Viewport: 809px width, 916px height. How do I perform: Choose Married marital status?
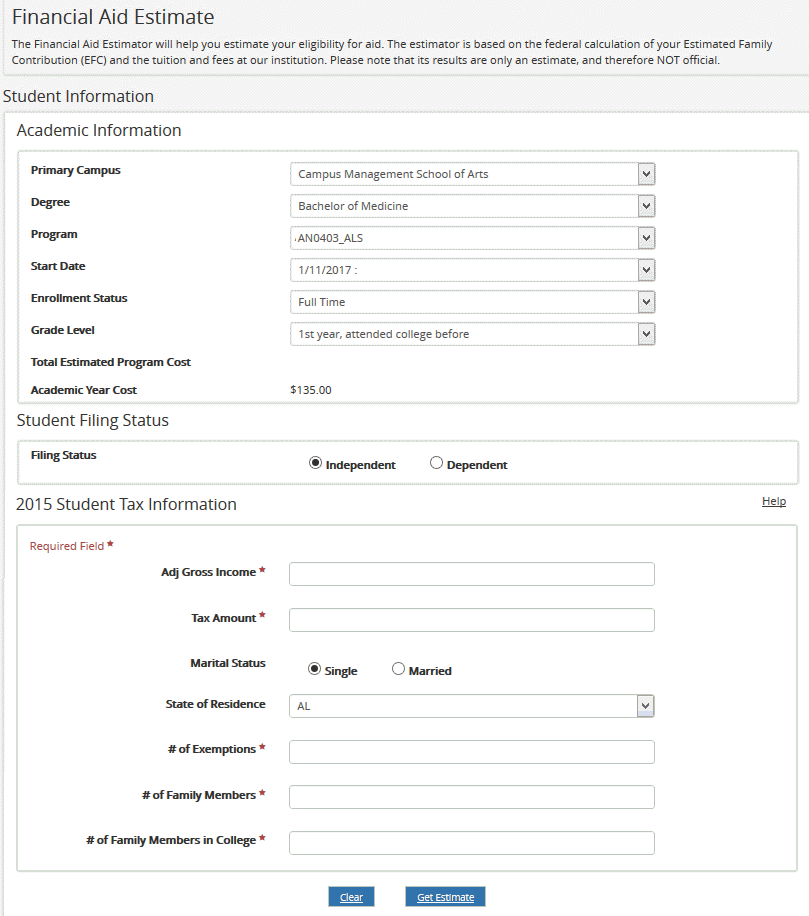pyautogui.click(x=398, y=668)
